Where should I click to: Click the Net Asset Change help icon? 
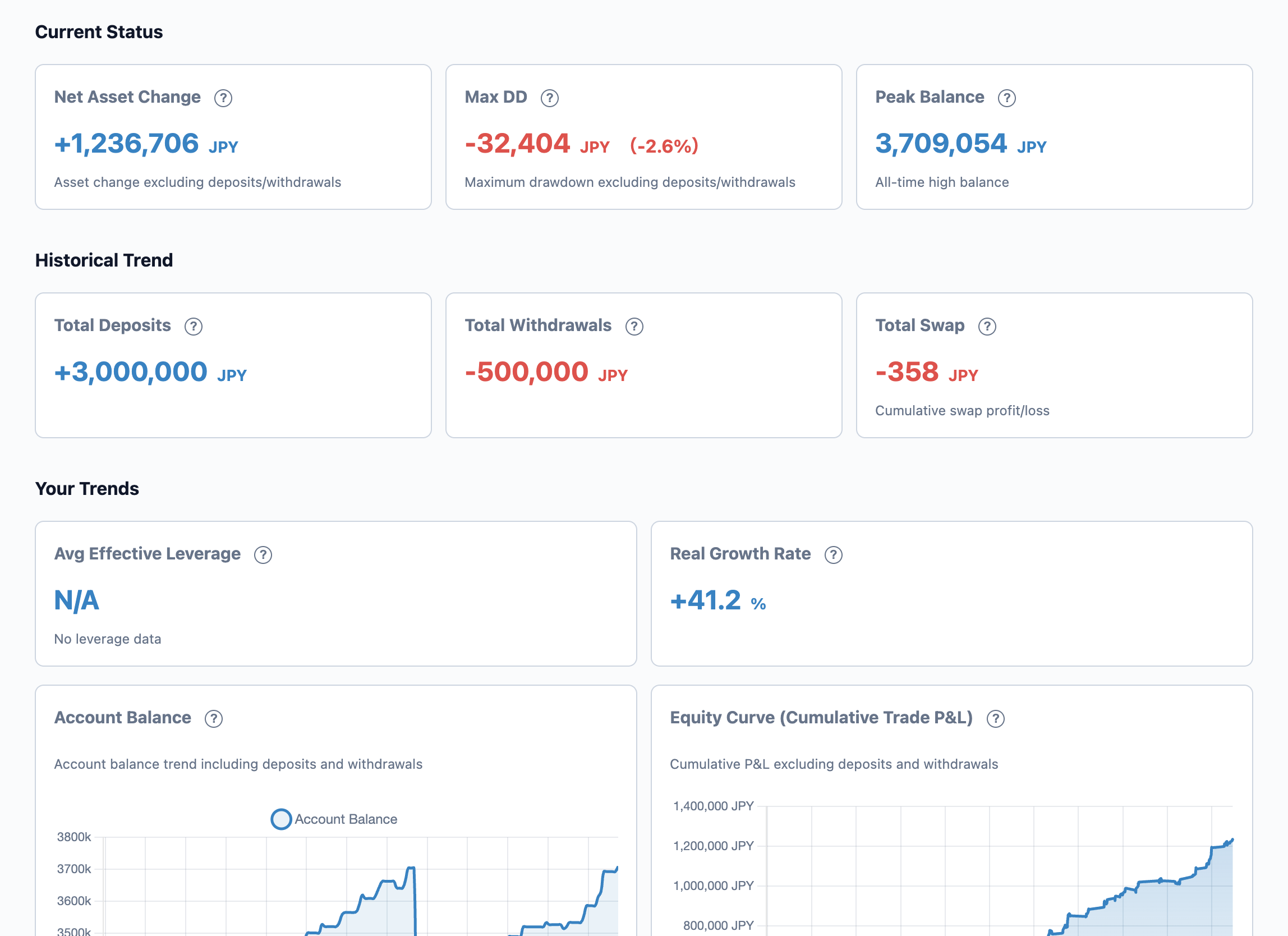point(223,98)
